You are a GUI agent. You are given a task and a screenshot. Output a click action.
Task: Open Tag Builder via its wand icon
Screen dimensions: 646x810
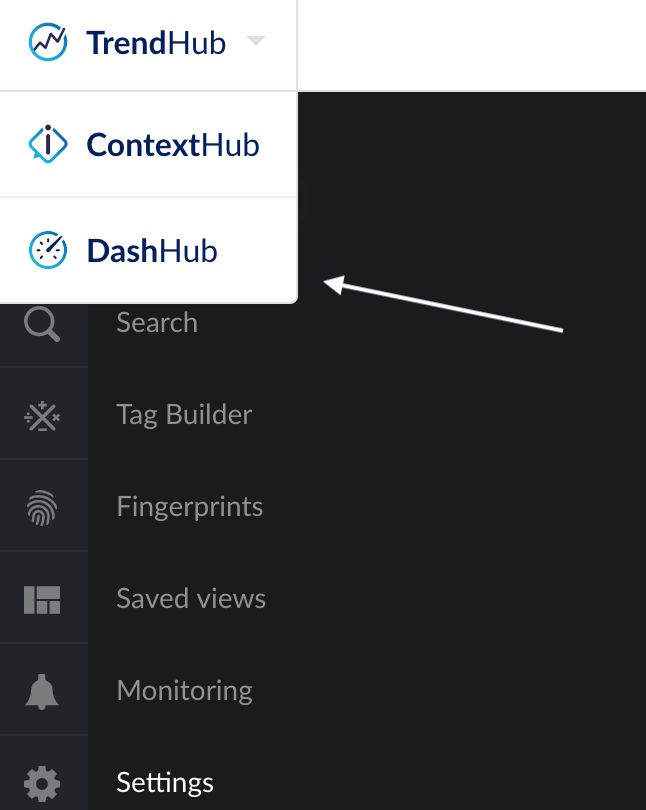[43, 414]
